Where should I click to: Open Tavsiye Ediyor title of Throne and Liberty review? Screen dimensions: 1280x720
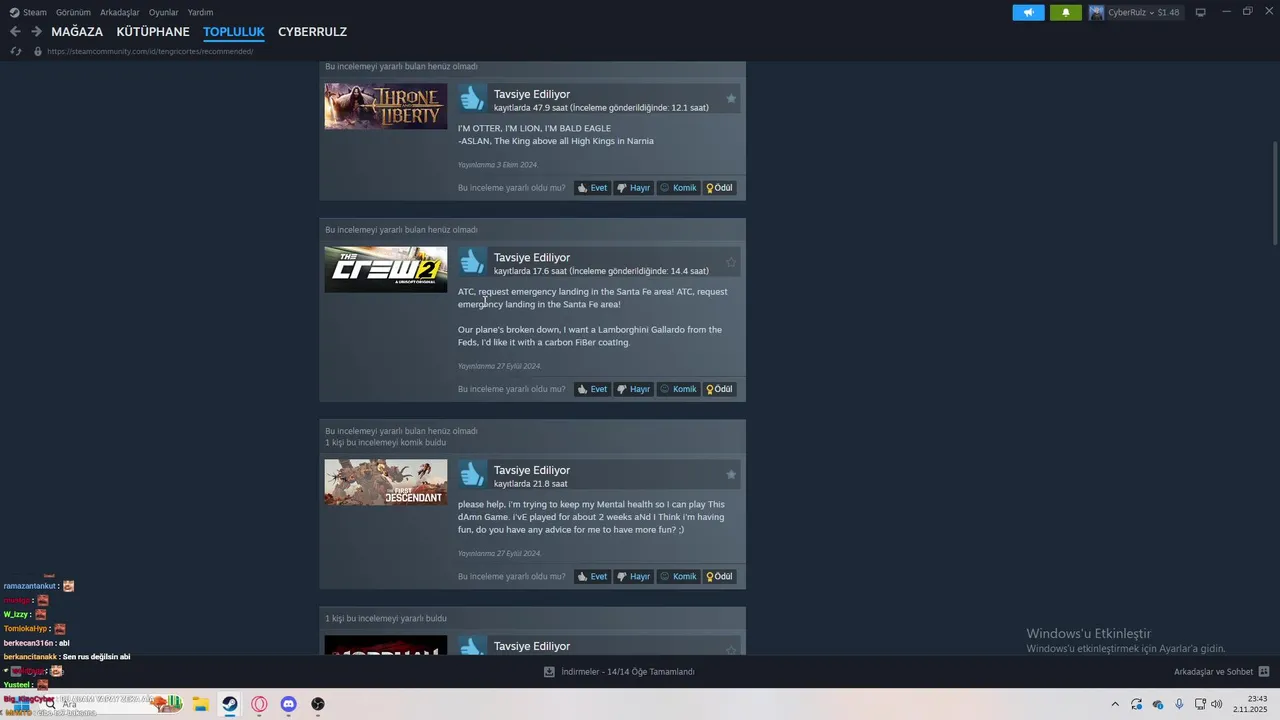(x=532, y=94)
